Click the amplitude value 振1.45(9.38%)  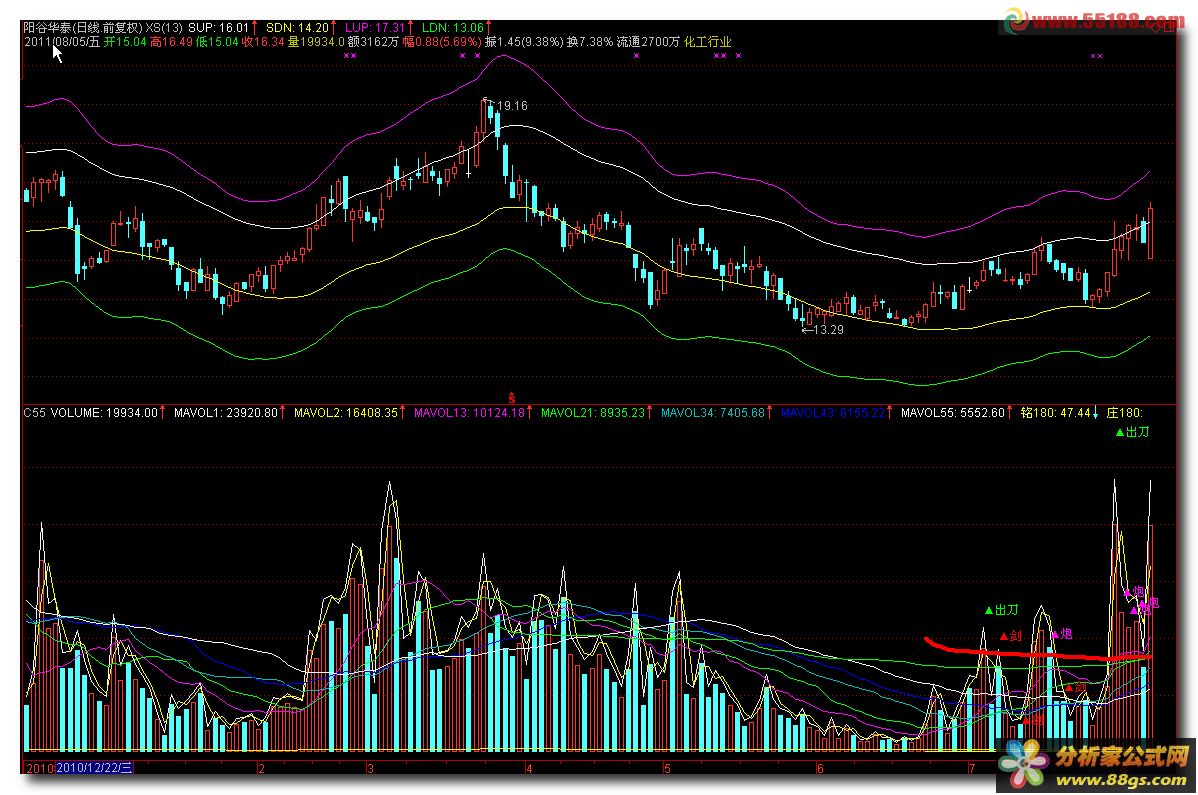[524, 42]
